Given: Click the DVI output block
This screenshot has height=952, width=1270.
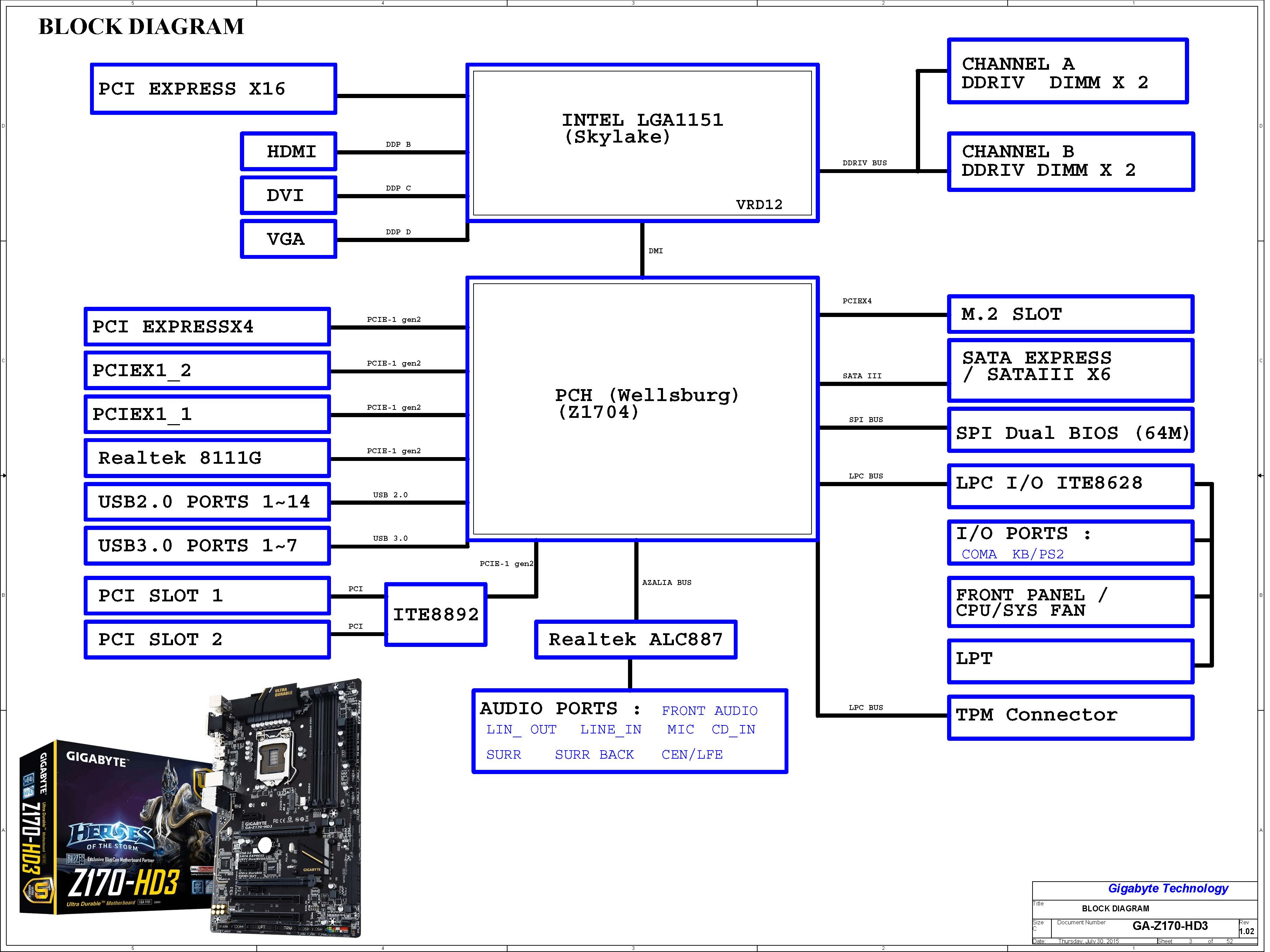Looking at the screenshot, I should click(x=288, y=195).
